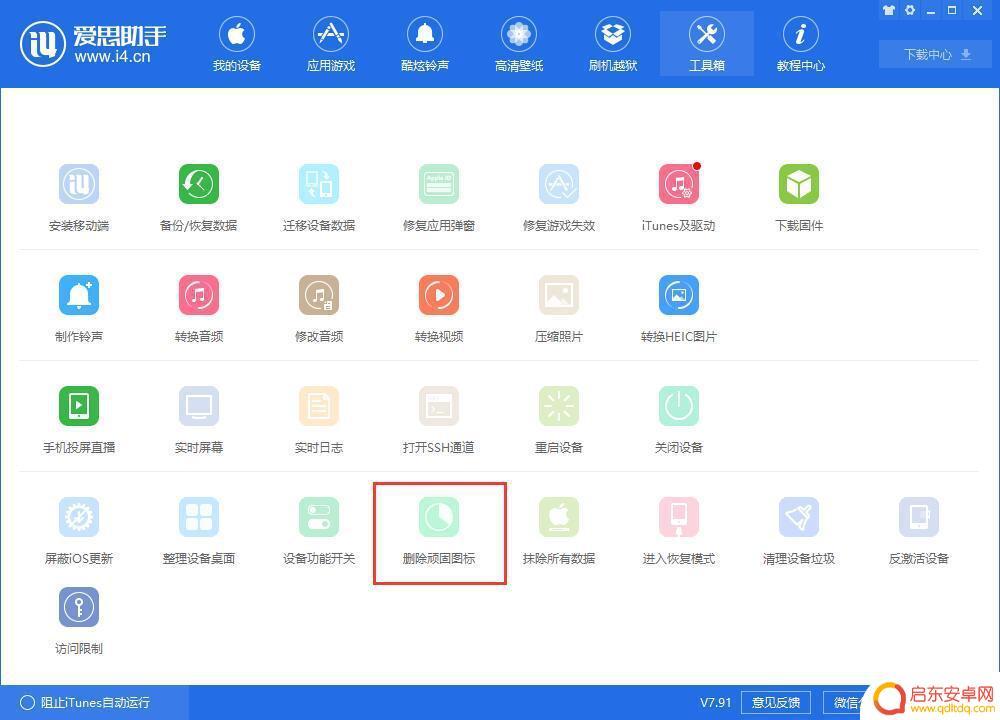Open the 反激活设备 tool
The width and height of the screenshot is (1000, 720).
[918, 531]
